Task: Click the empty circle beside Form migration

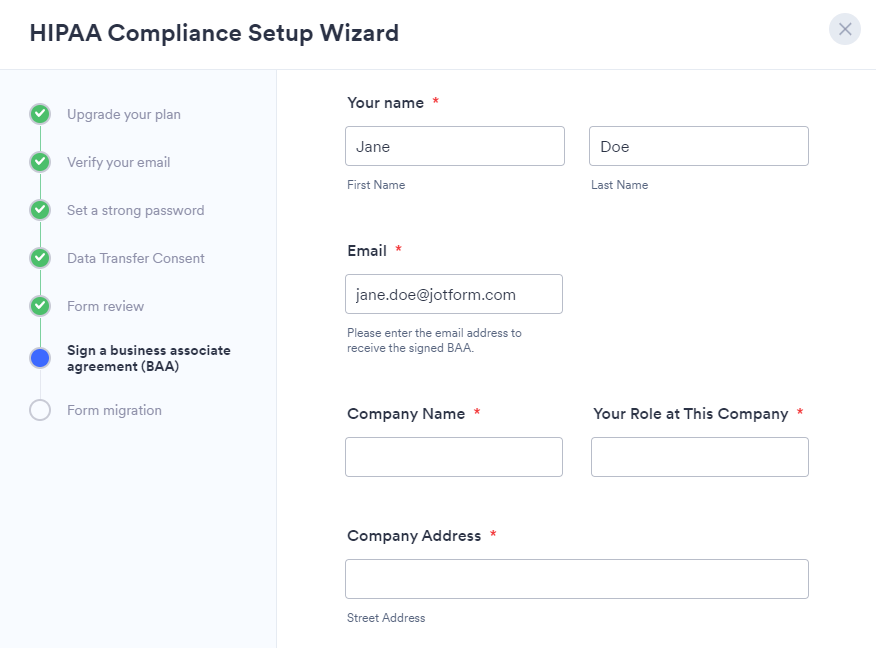Action: 40,410
